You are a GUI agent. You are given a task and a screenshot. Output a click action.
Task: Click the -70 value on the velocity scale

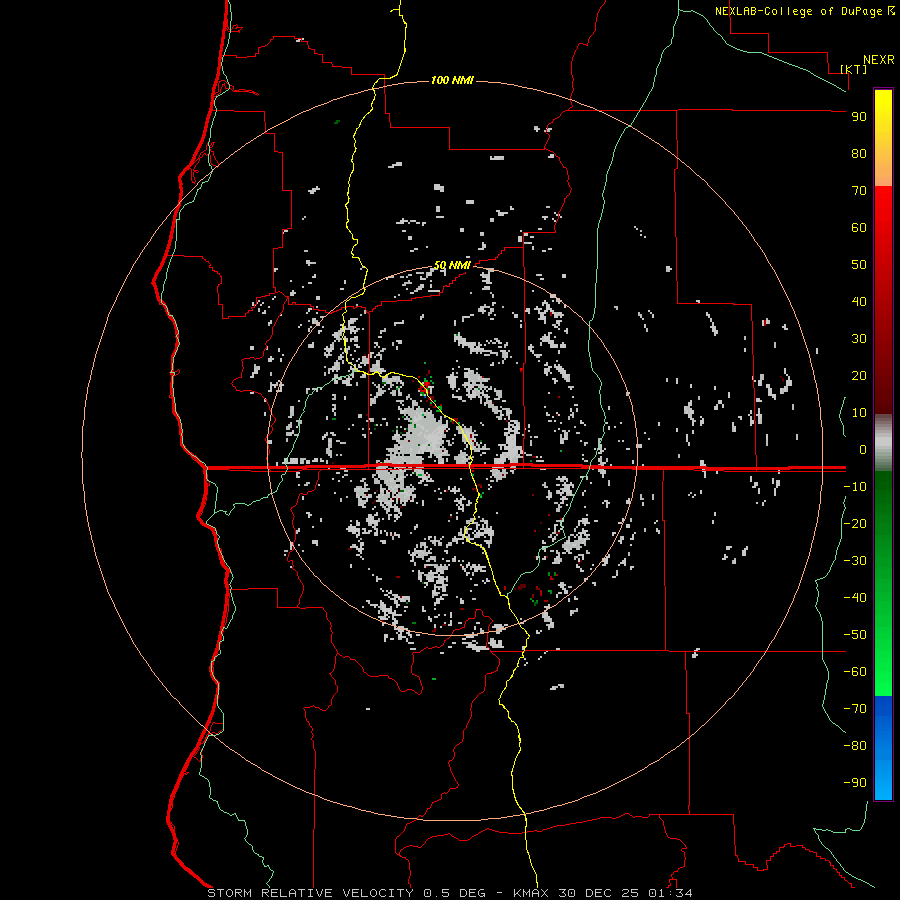tap(855, 709)
